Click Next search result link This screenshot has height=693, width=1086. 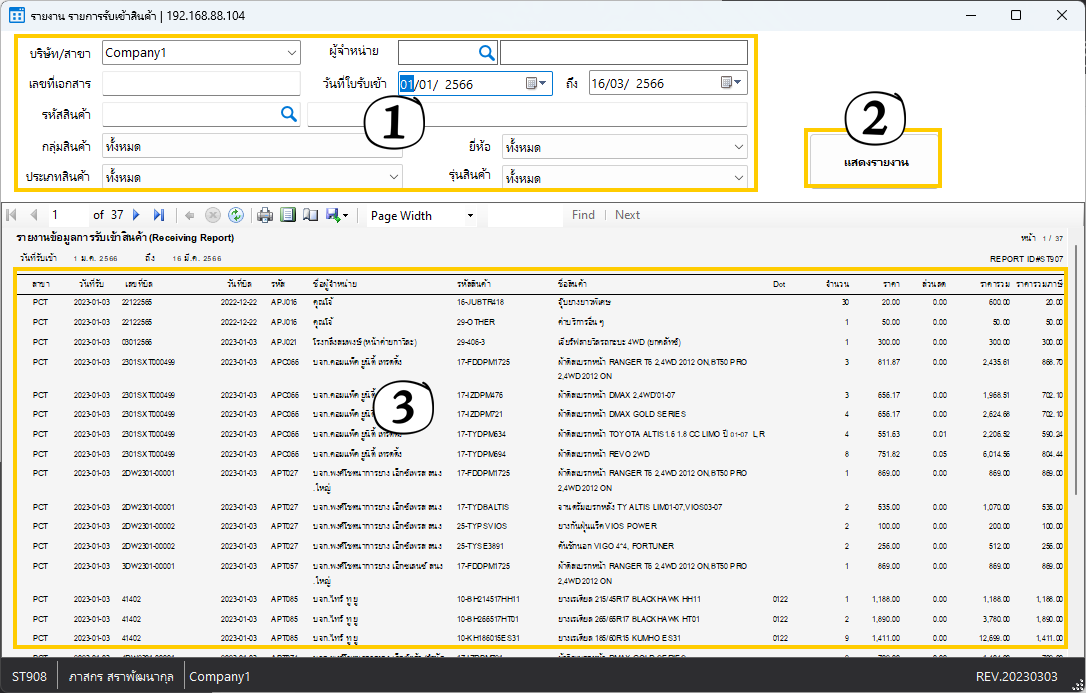click(x=627, y=215)
